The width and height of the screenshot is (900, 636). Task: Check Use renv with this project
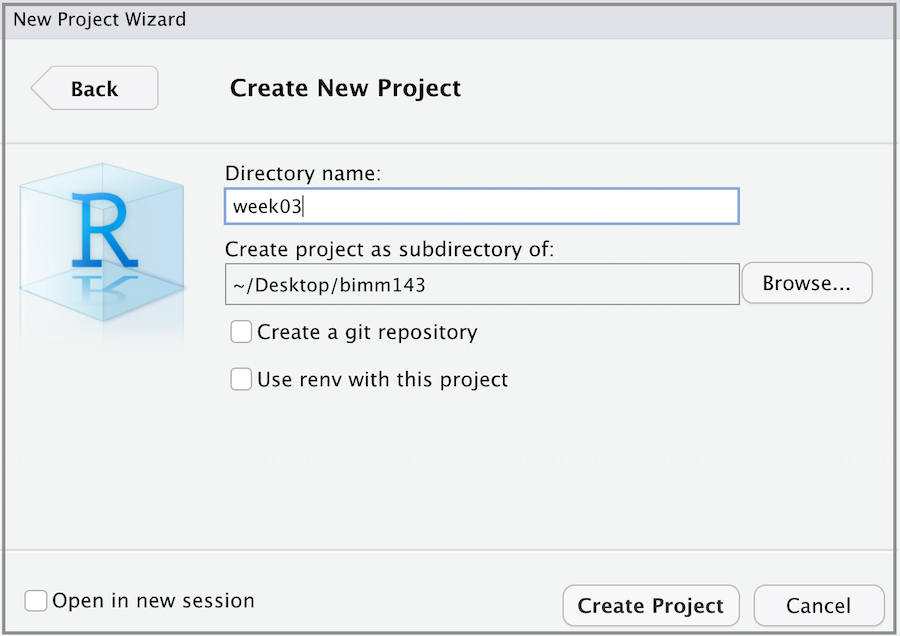(x=241, y=380)
